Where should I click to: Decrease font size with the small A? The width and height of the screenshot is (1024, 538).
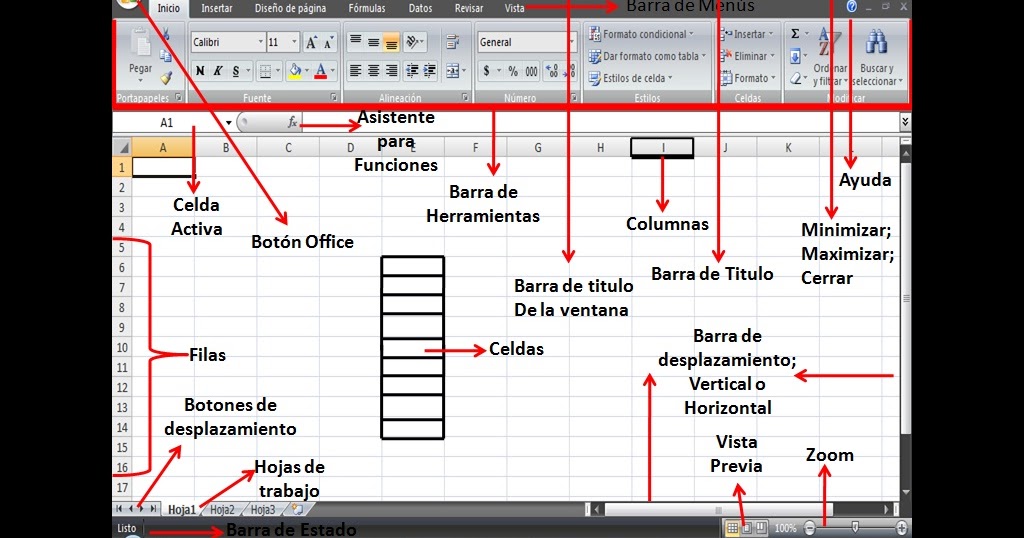click(328, 42)
